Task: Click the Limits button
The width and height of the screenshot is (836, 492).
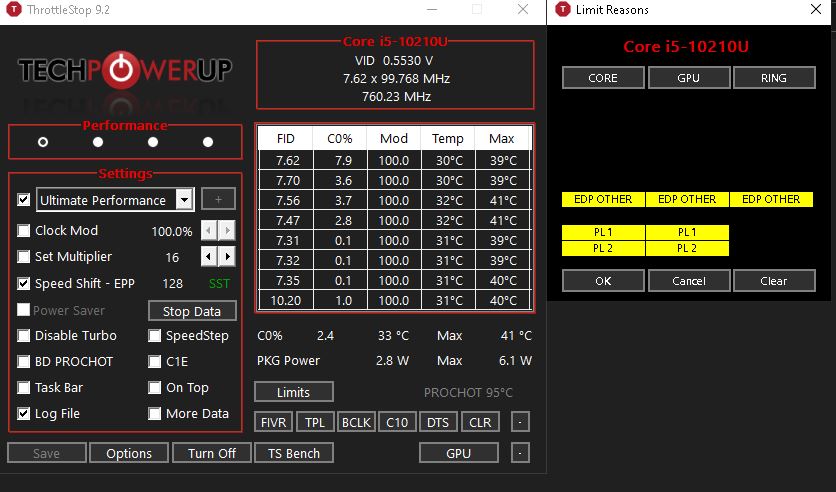Action: point(294,392)
